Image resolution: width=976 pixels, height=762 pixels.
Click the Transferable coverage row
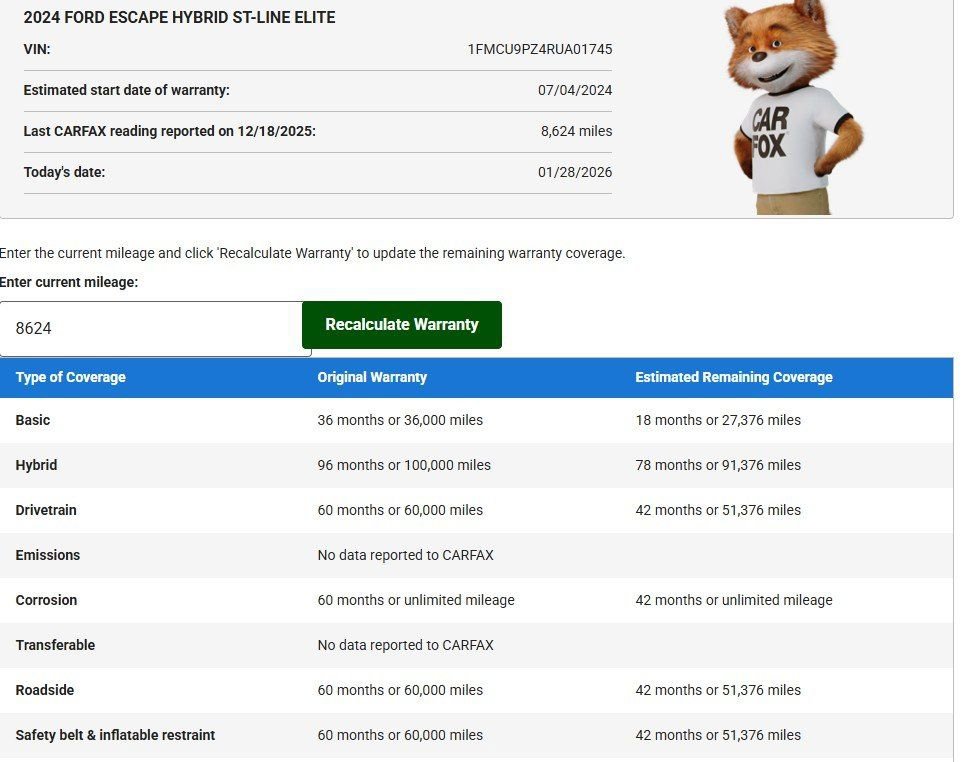coord(55,645)
